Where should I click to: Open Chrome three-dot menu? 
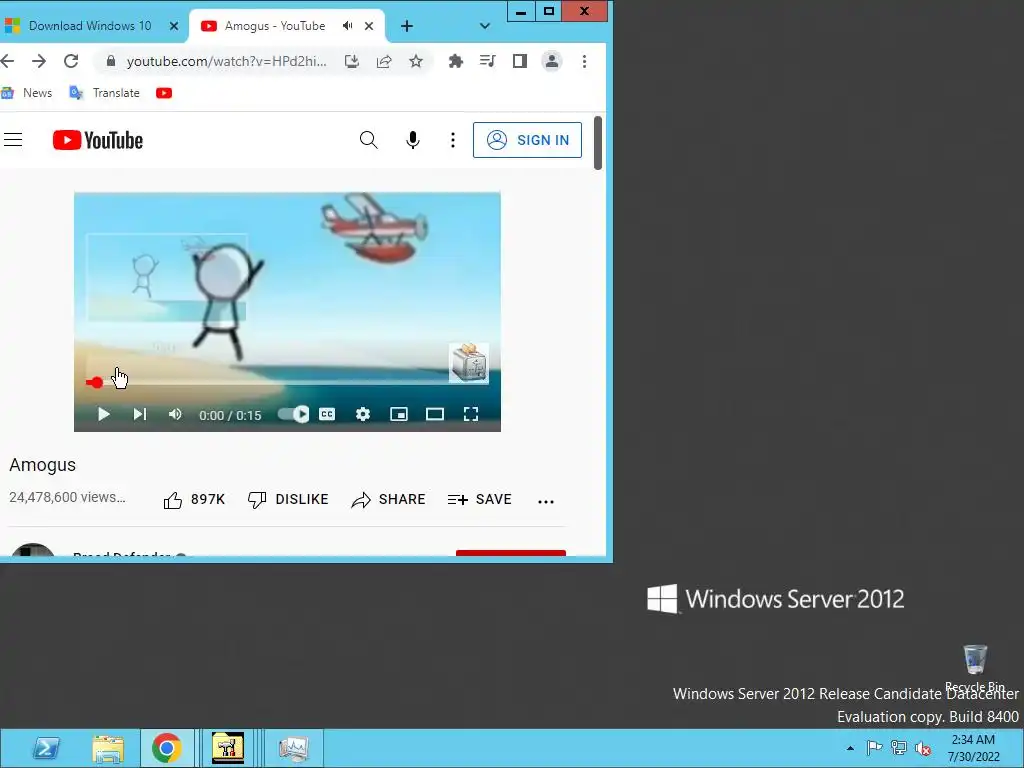click(584, 61)
